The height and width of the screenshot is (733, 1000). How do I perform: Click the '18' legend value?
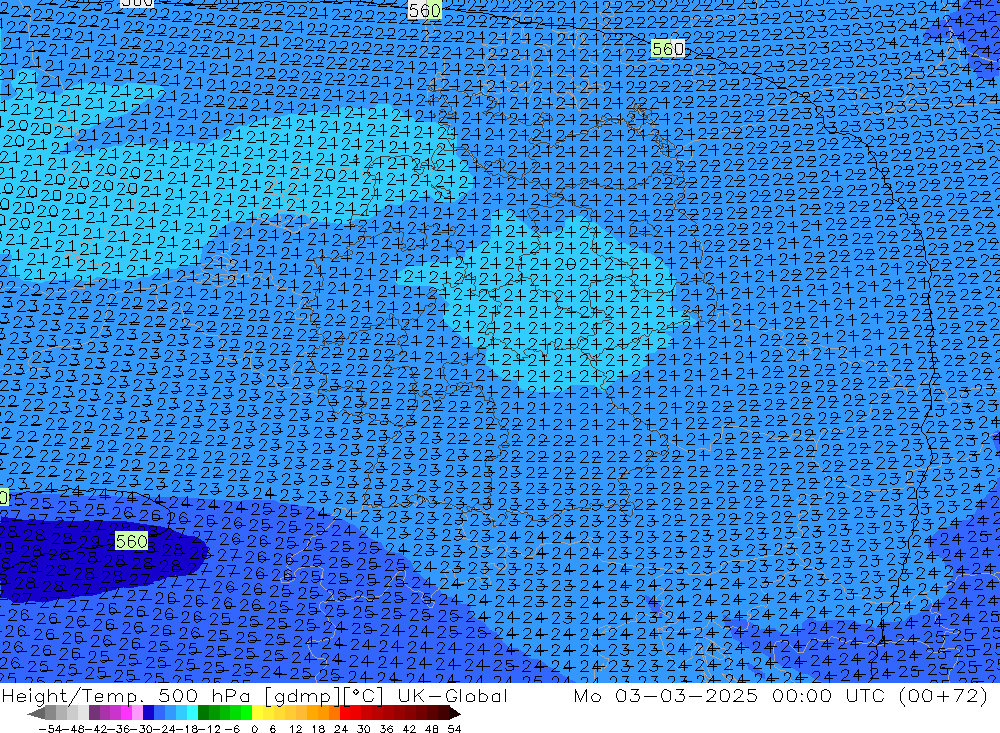coord(318,729)
